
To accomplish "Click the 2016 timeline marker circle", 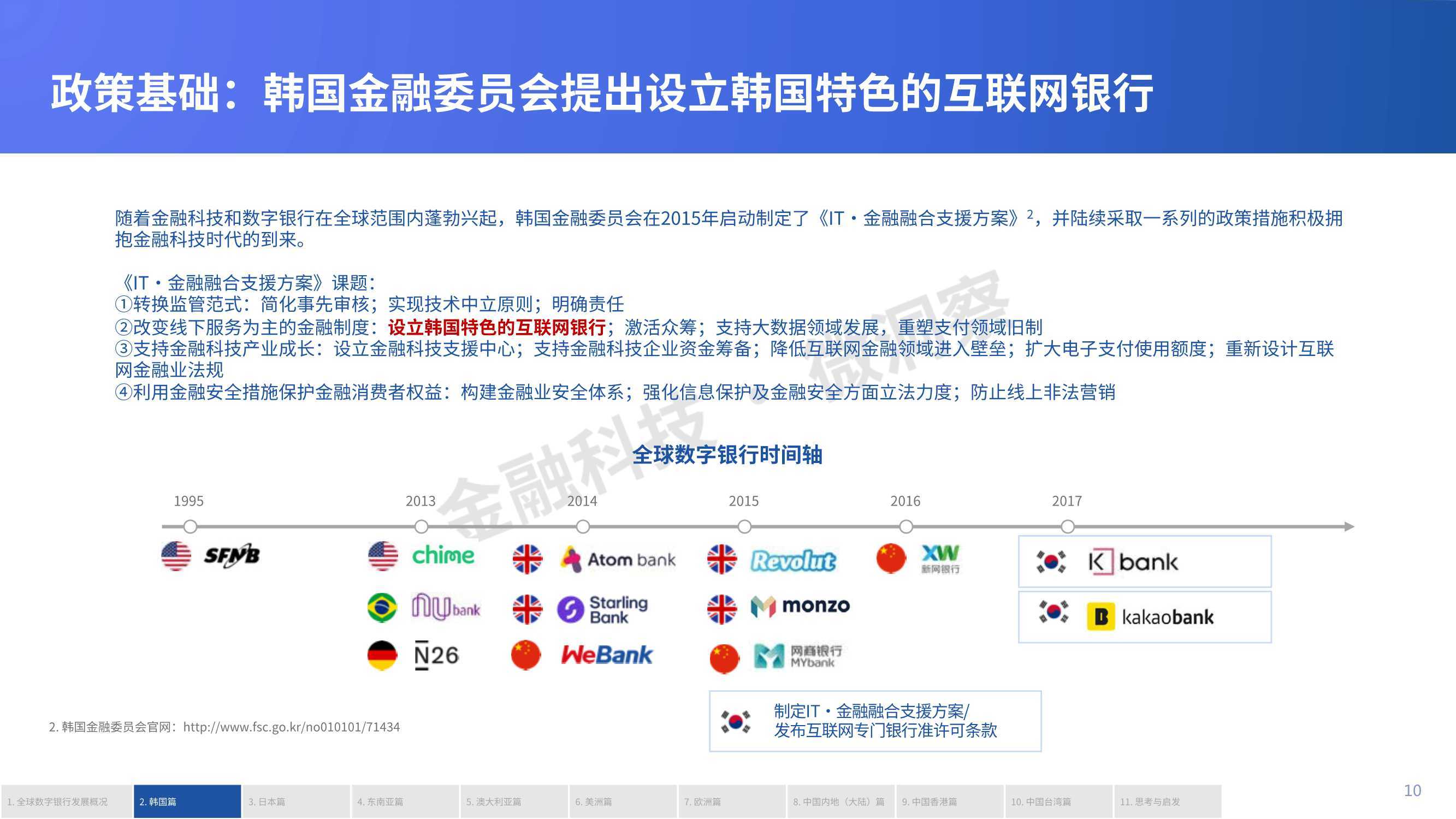I will click(906, 527).
